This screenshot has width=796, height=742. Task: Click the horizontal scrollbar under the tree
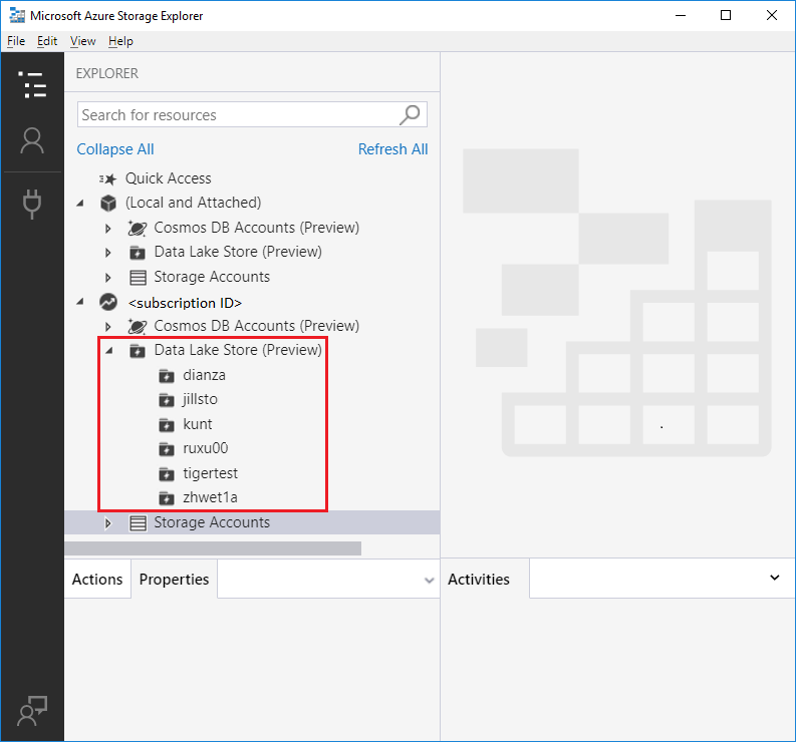(x=213, y=548)
